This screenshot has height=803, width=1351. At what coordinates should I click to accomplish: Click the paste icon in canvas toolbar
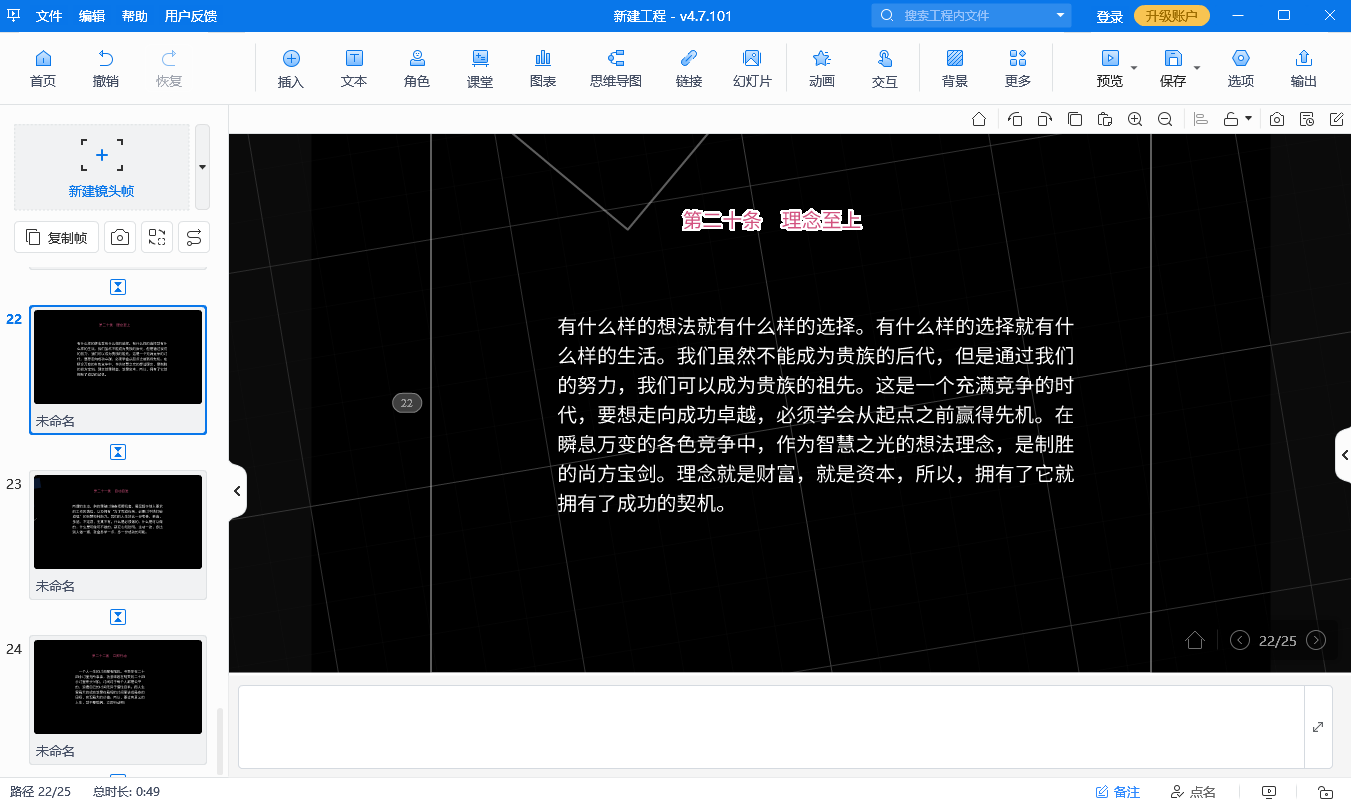pos(1105,119)
